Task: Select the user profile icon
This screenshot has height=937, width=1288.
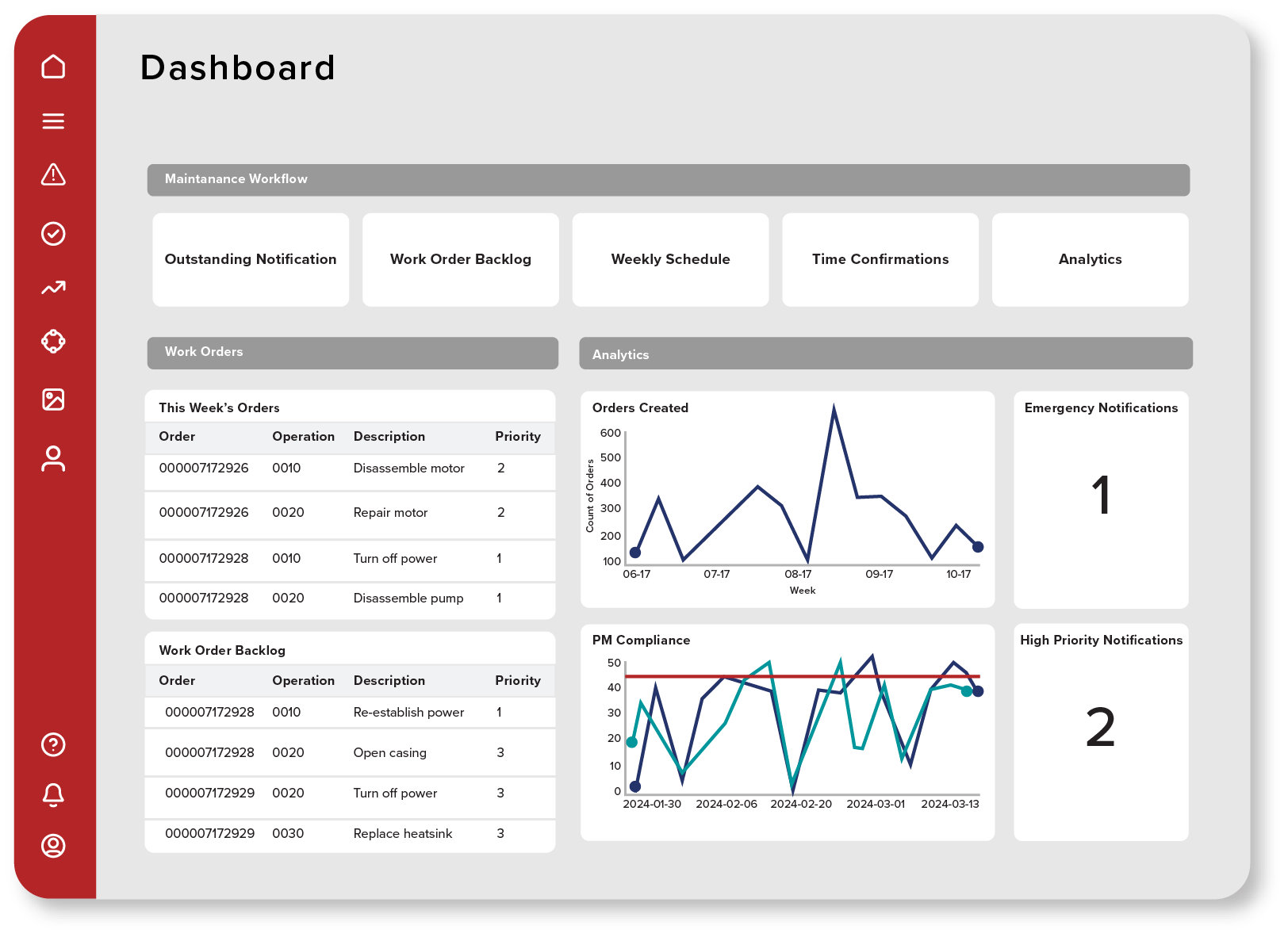Action: tap(53, 457)
